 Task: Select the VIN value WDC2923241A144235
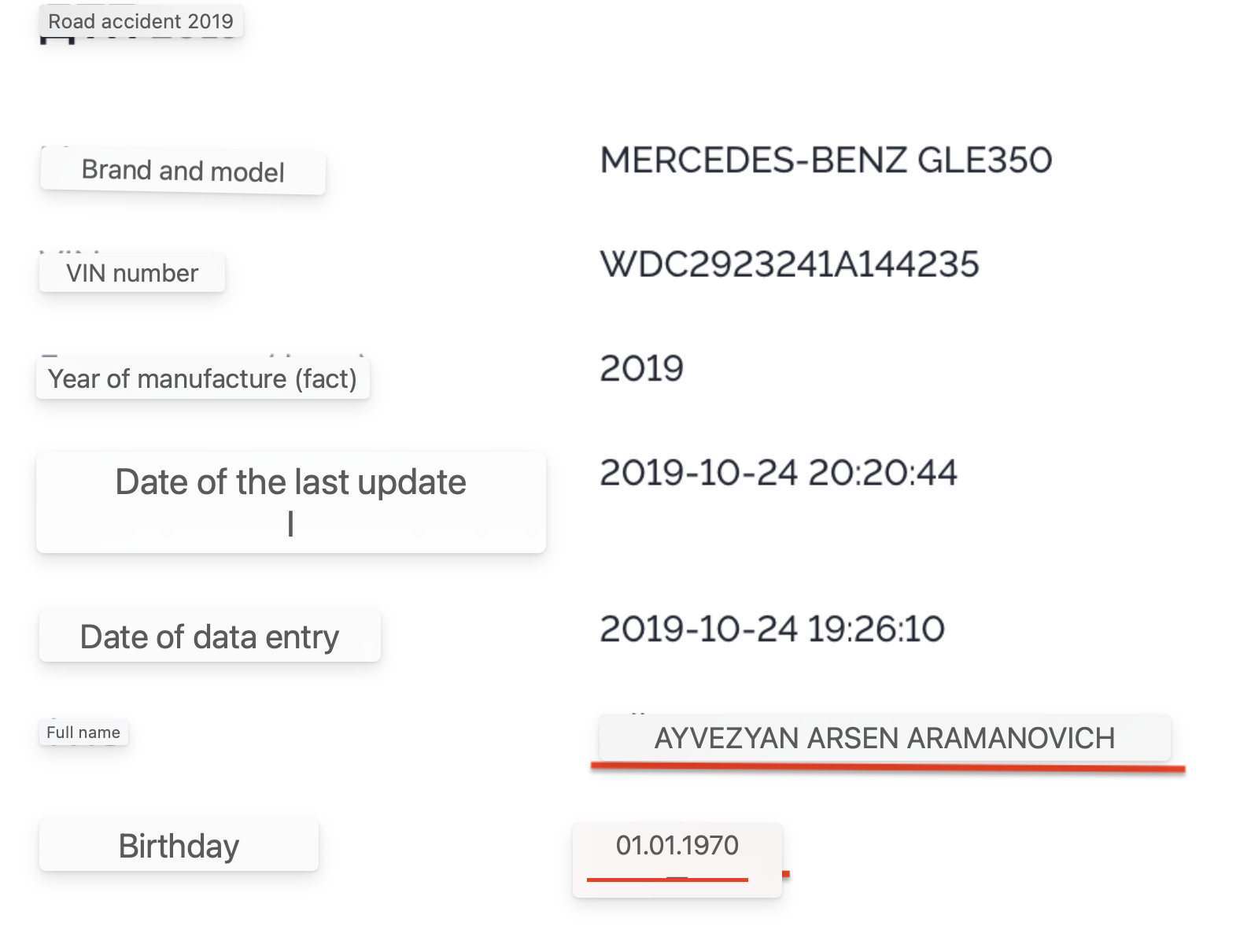coord(789,264)
